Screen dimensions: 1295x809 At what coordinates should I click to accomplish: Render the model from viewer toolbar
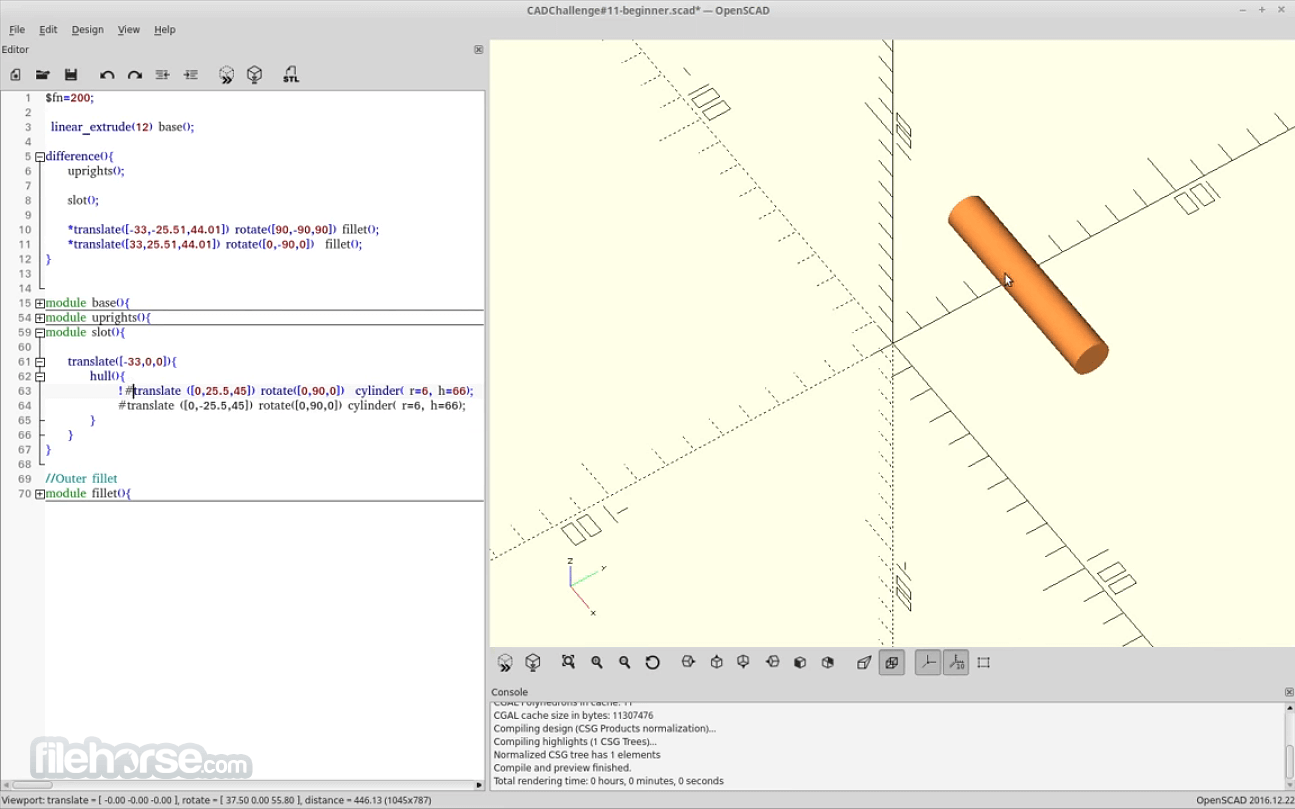point(533,662)
